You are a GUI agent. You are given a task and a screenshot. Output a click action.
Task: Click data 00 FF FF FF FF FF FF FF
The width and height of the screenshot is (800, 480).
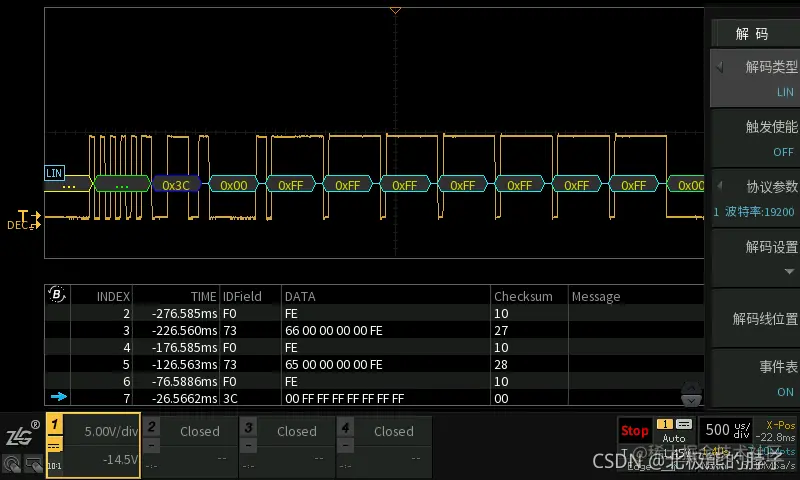(344, 398)
